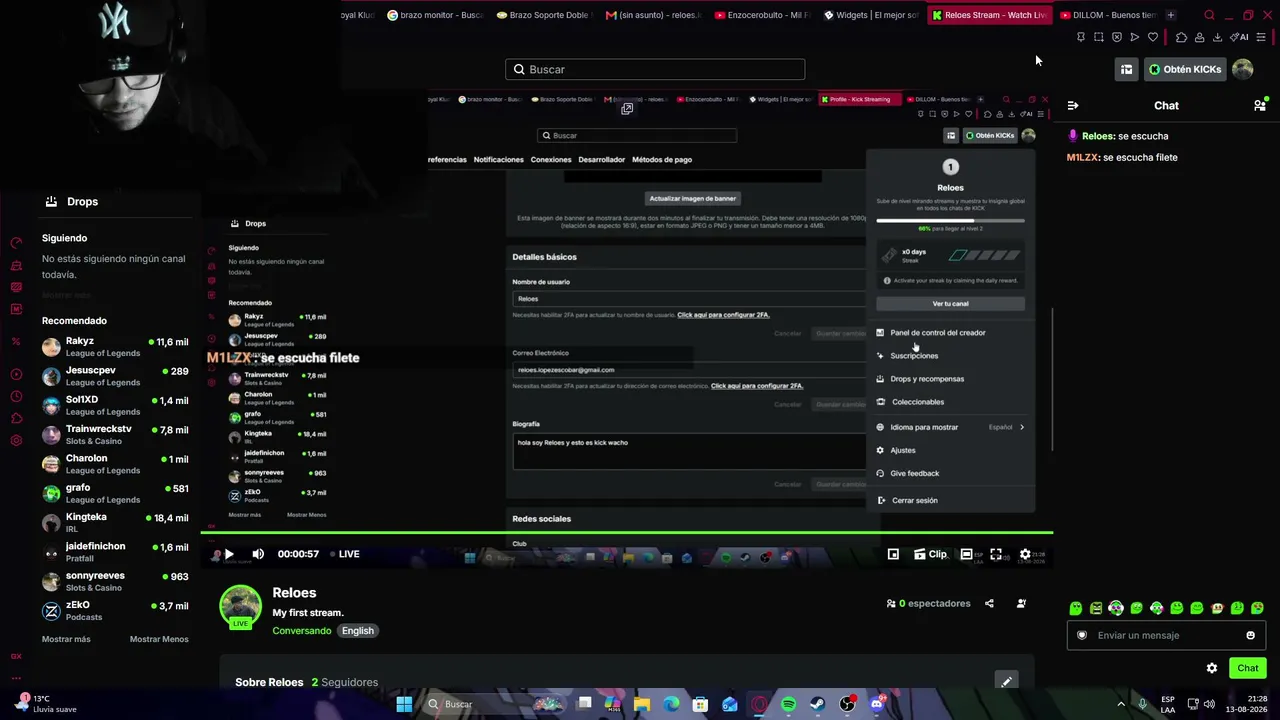
Task: Open Spotify from the taskbar
Action: (788, 704)
